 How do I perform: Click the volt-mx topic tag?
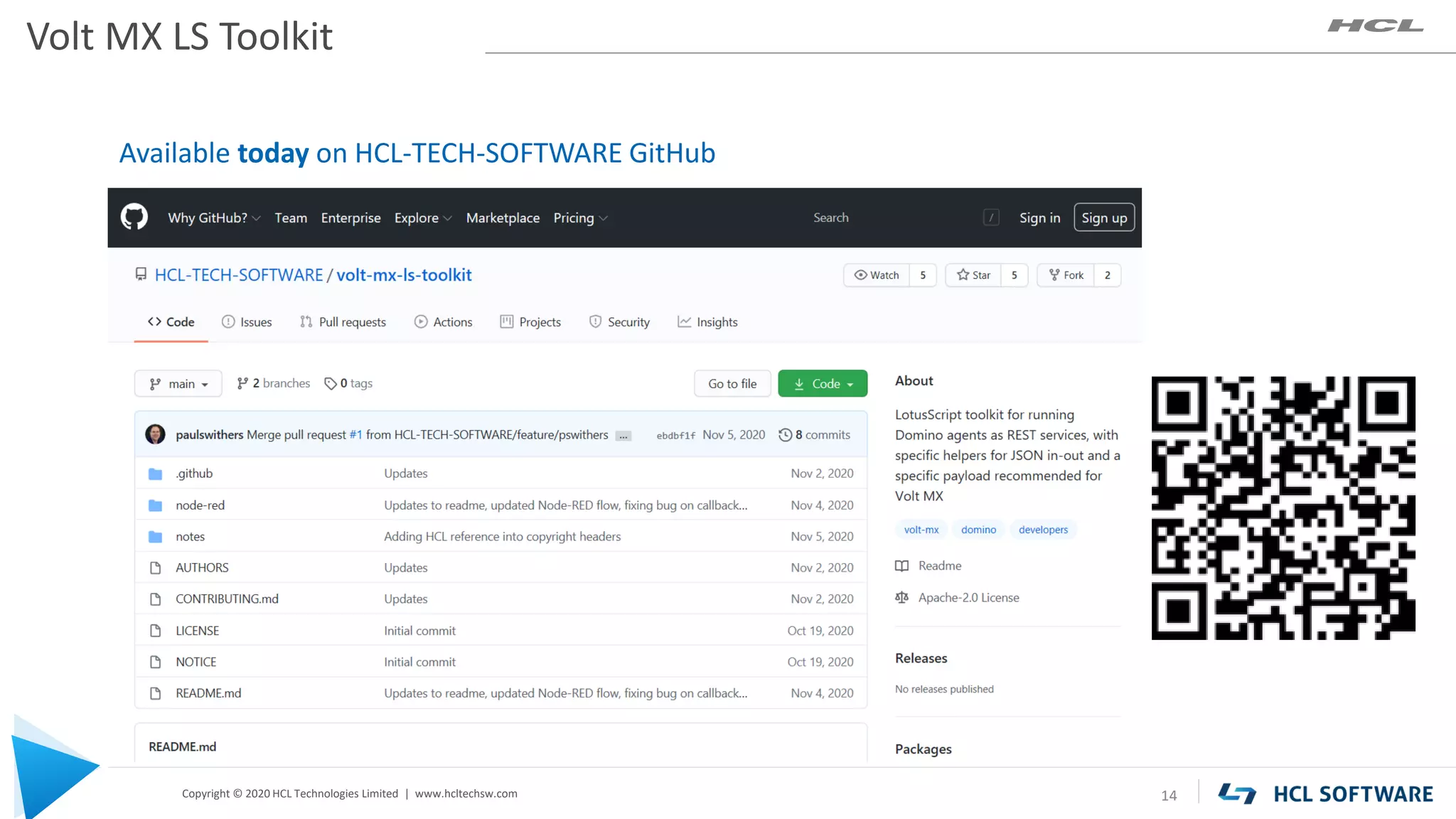(921, 530)
